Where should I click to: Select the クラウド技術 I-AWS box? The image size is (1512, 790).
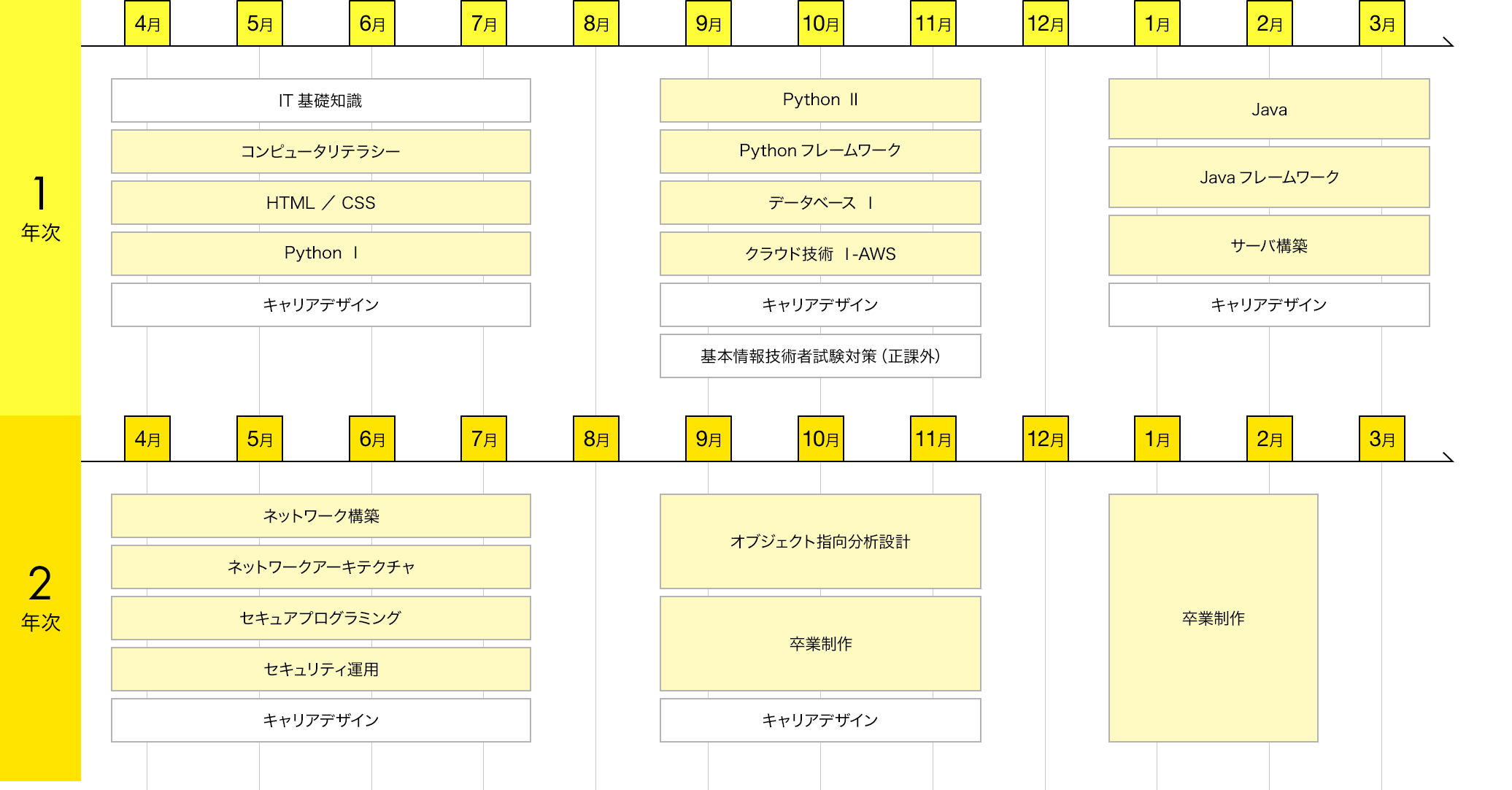(820, 254)
